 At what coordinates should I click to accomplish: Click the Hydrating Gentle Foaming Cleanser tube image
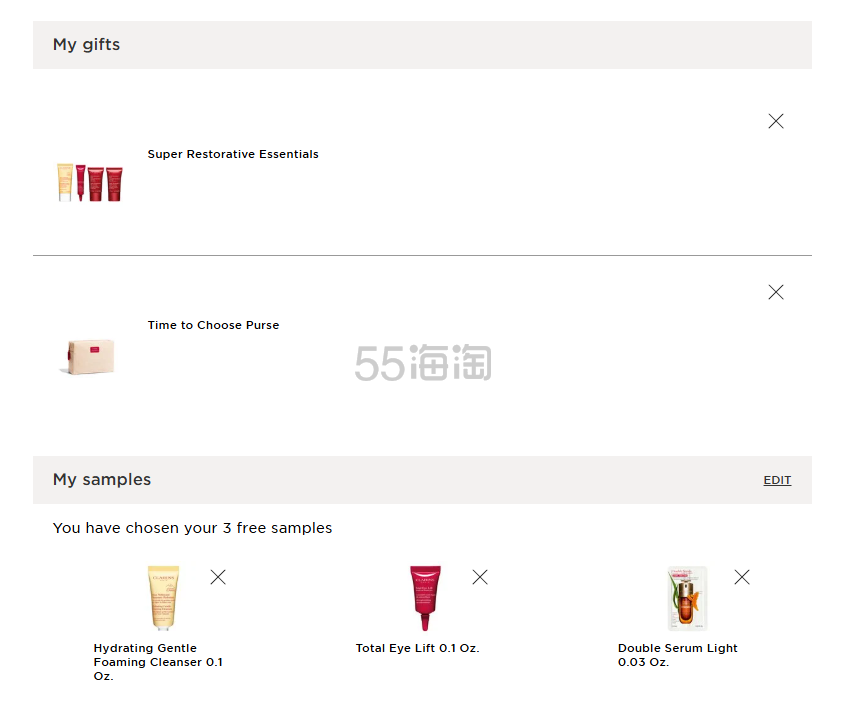coord(163,598)
